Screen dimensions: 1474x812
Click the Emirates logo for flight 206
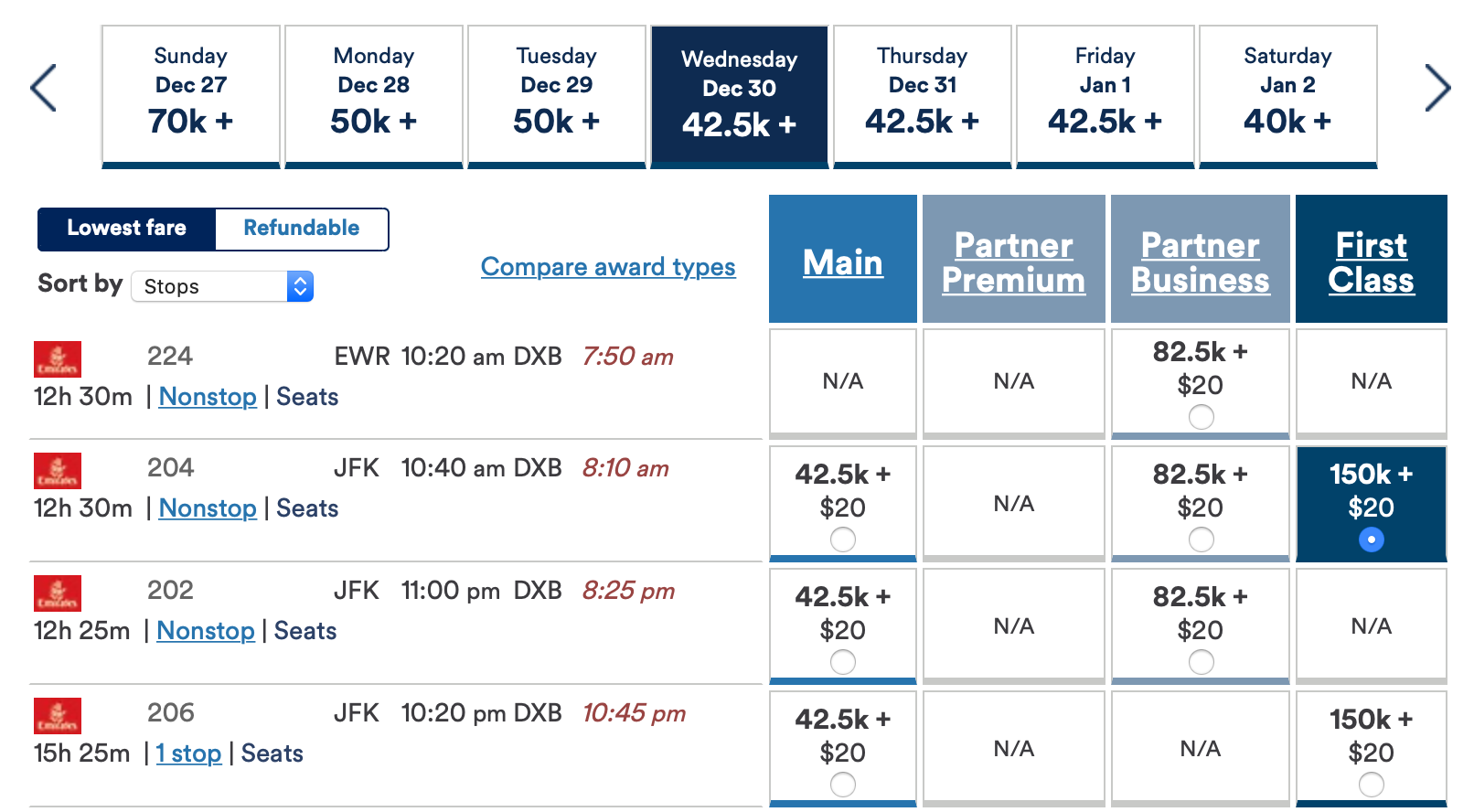57,717
